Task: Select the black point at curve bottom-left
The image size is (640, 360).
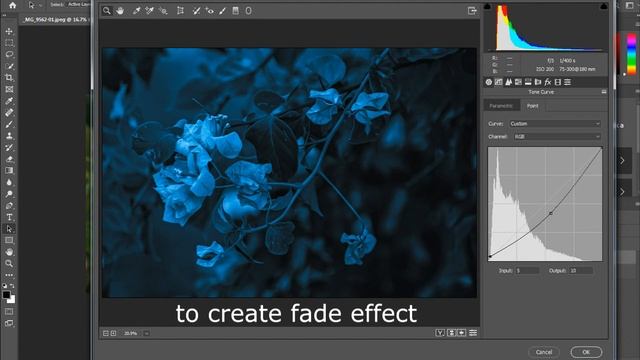Action: tap(490, 256)
